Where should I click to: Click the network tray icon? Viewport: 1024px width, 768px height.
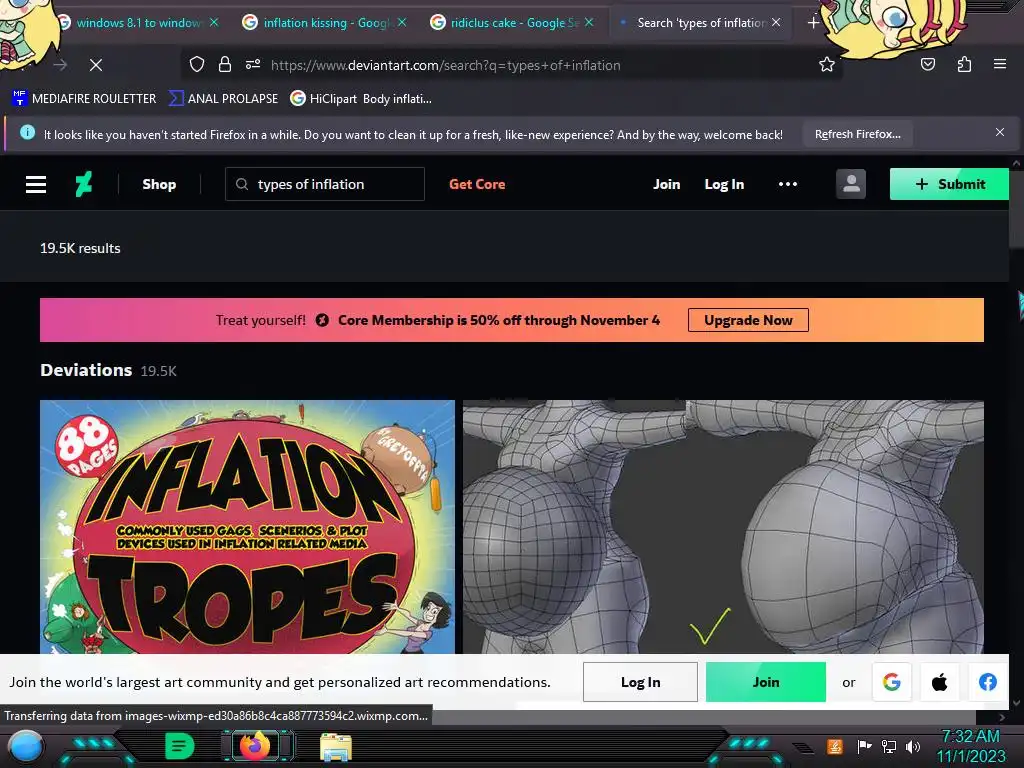889,746
